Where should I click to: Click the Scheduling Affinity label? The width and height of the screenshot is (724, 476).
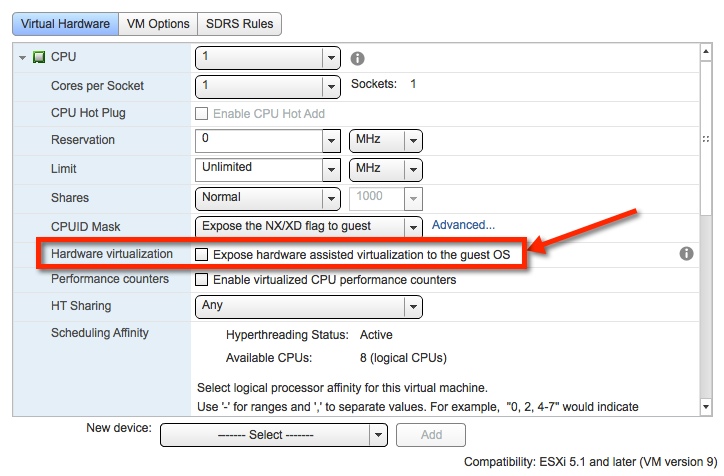100,333
